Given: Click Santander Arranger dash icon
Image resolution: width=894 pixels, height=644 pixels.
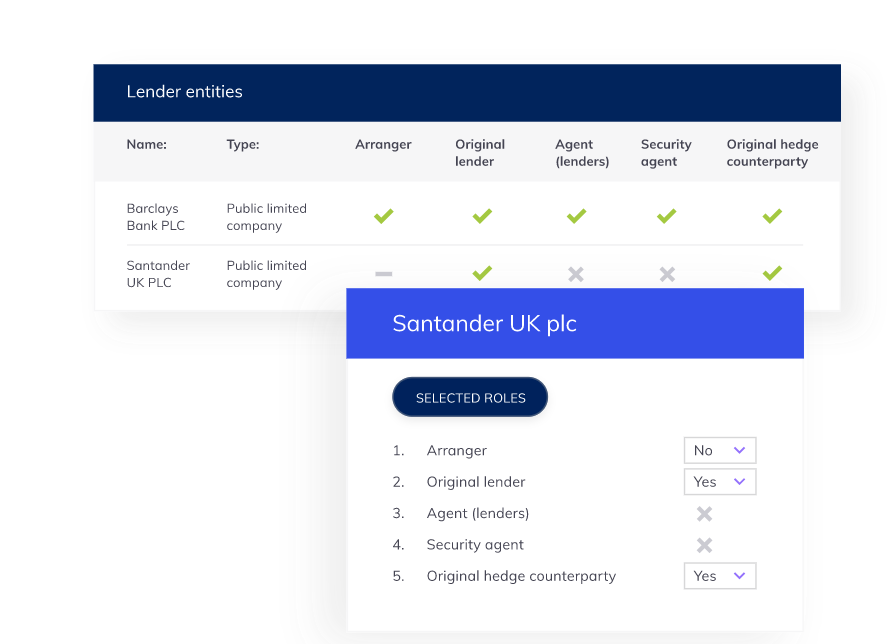Looking at the screenshot, I should pyautogui.click(x=383, y=273).
